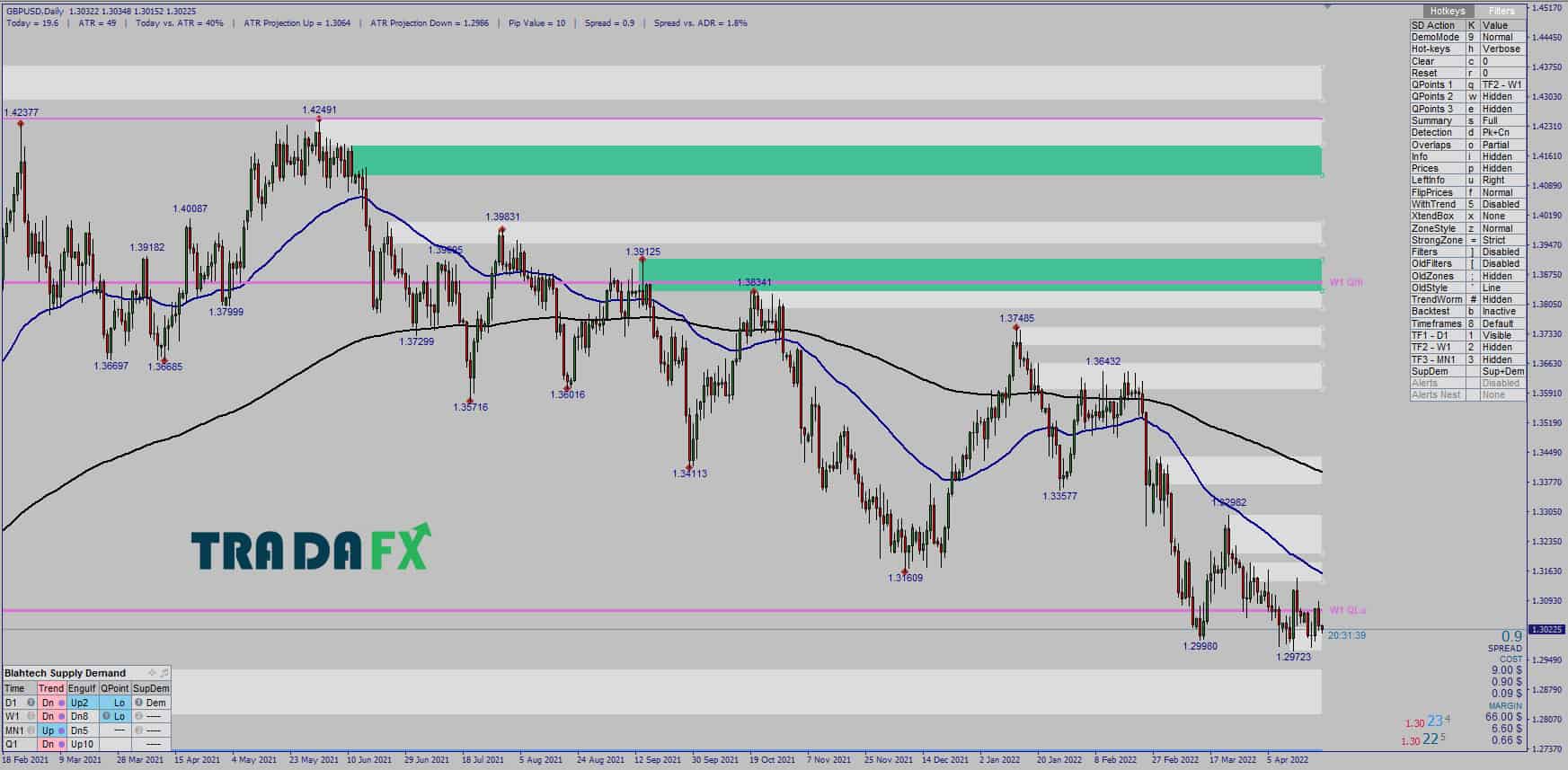This screenshot has width=1568, height=770.
Task: Toggle TF2 - W1 hidden setting
Action: [x=1467, y=347]
